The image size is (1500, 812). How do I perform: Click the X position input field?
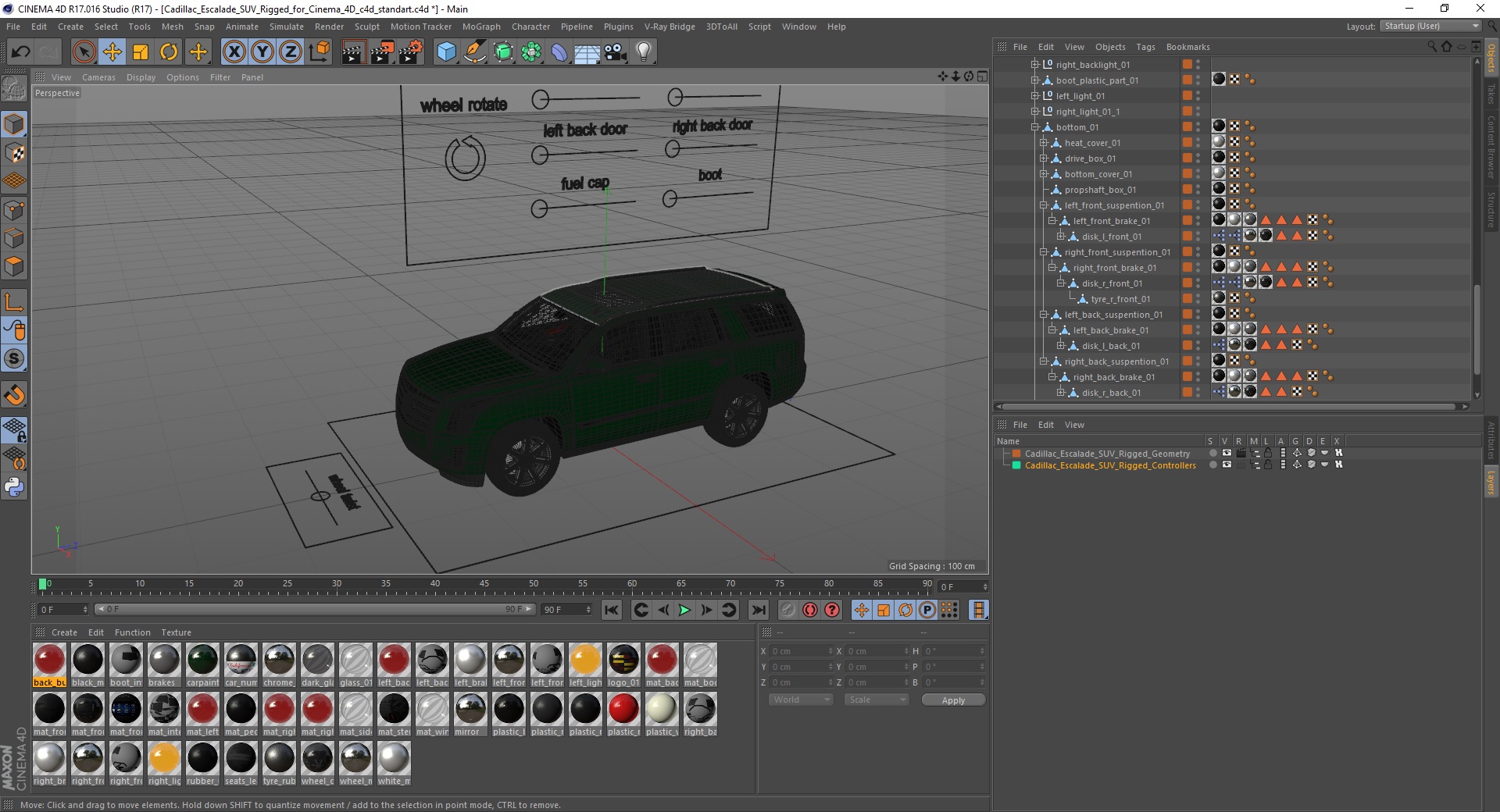pos(802,651)
